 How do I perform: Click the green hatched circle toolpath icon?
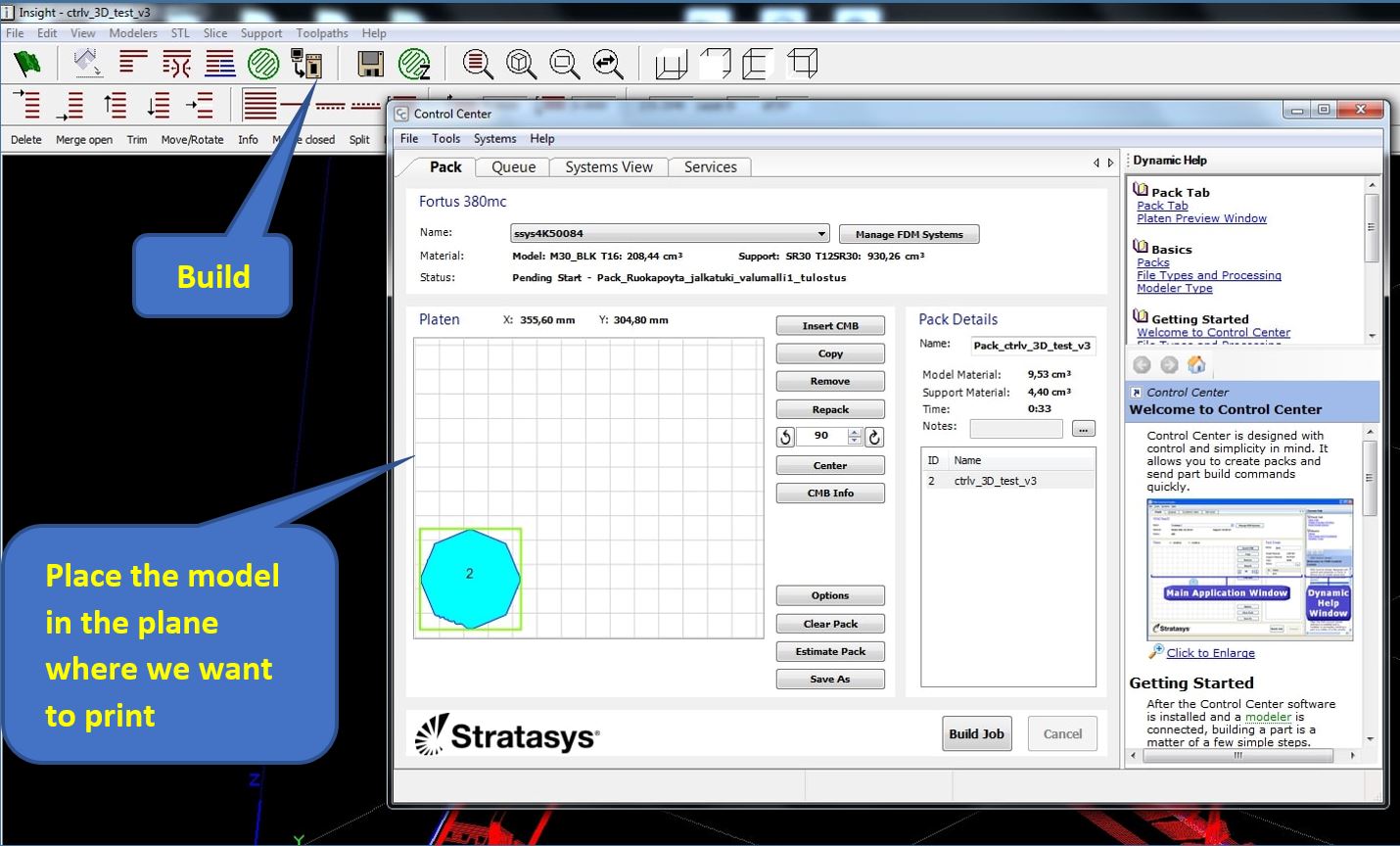[263, 65]
